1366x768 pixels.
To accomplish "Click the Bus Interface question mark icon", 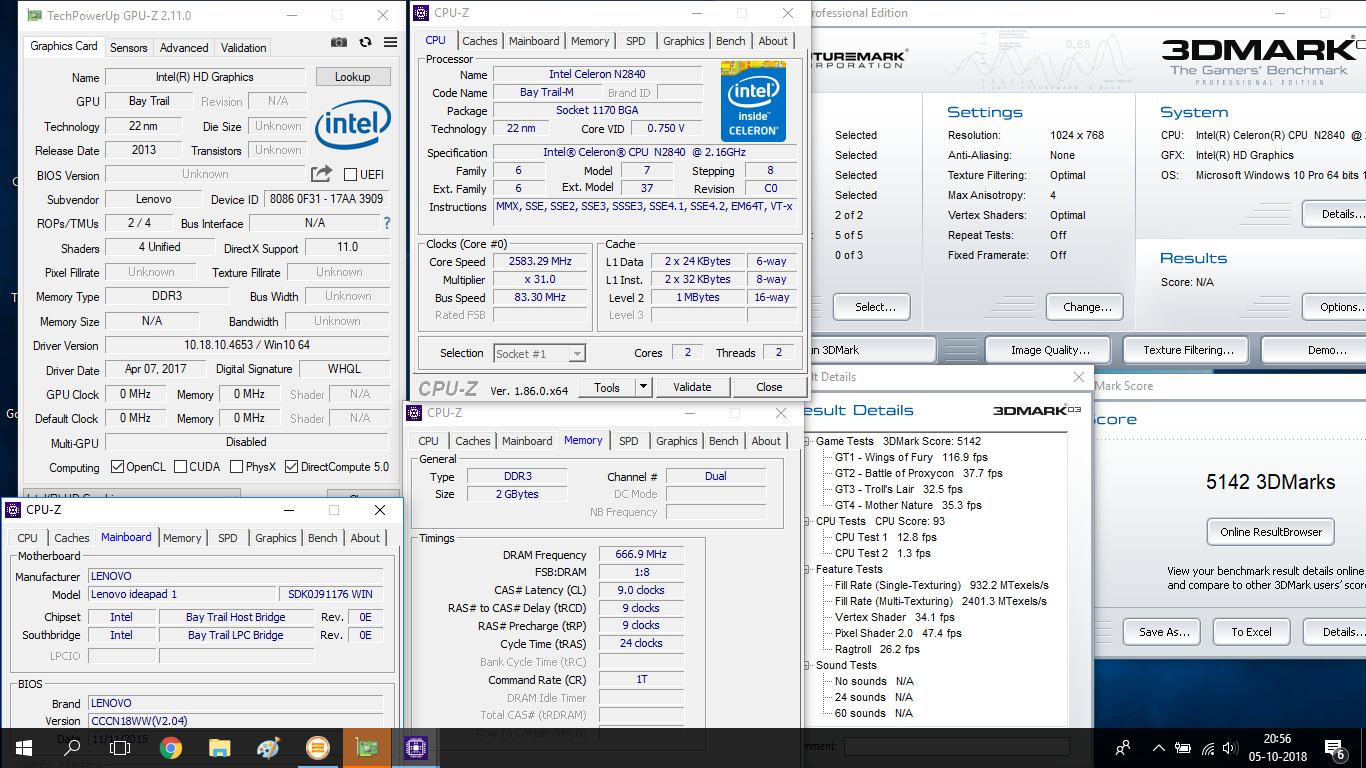I will (387, 223).
